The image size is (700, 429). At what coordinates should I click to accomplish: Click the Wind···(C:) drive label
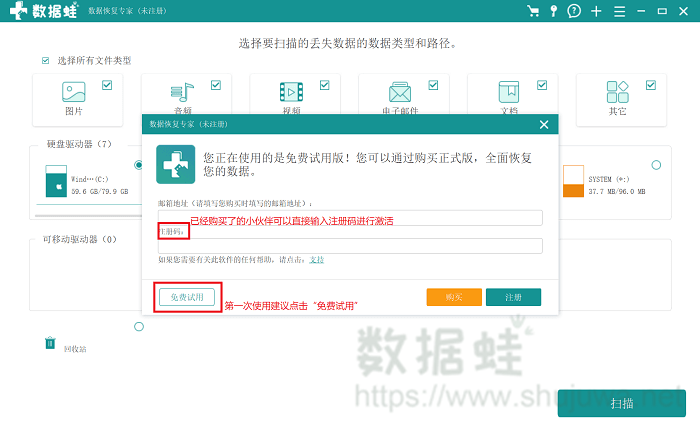pyautogui.click(x=90, y=179)
